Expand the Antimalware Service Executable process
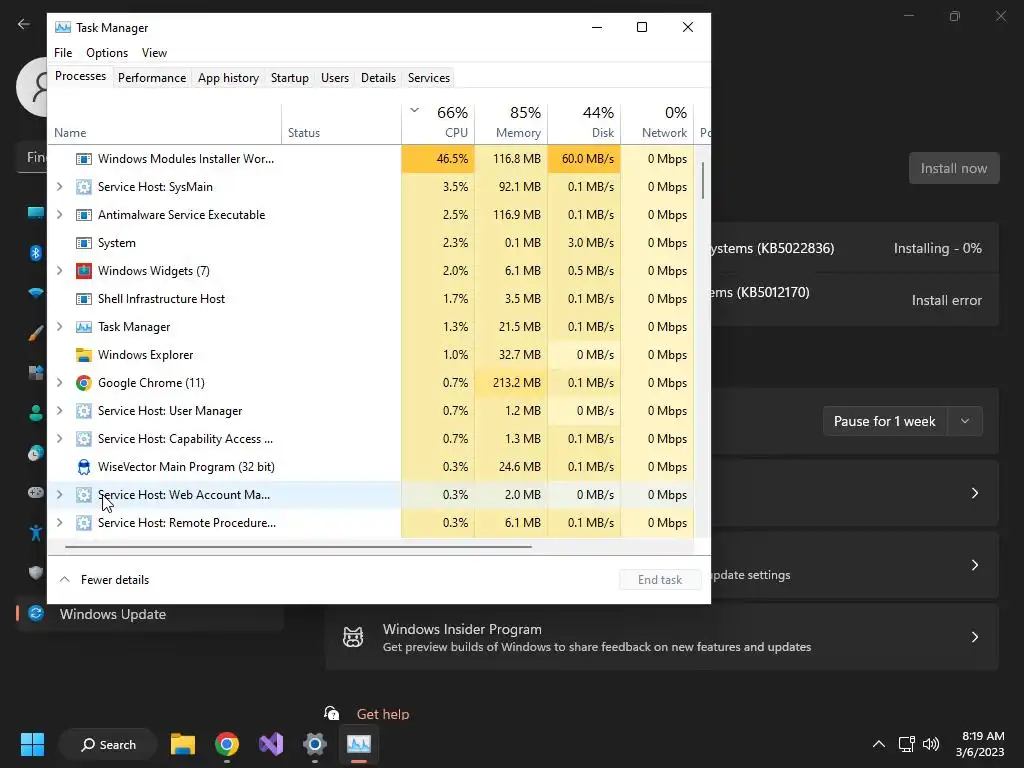The width and height of the screenshot is (1024, 768). click(59, 215)
